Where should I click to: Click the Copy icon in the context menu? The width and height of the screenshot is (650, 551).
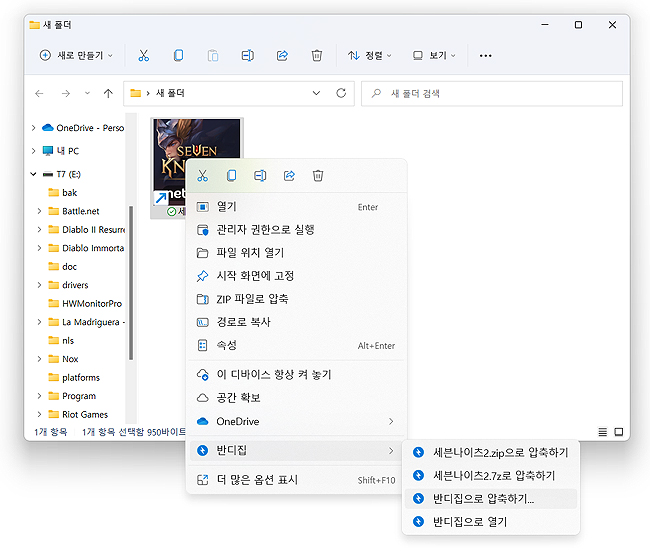[x=231, y=176]
